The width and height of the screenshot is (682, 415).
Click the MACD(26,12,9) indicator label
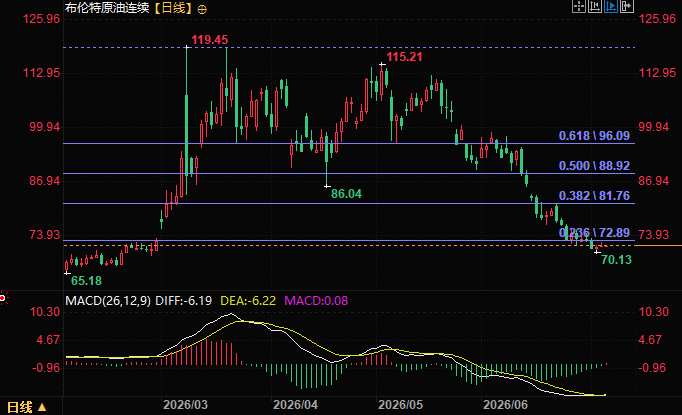tap(108, 301)
